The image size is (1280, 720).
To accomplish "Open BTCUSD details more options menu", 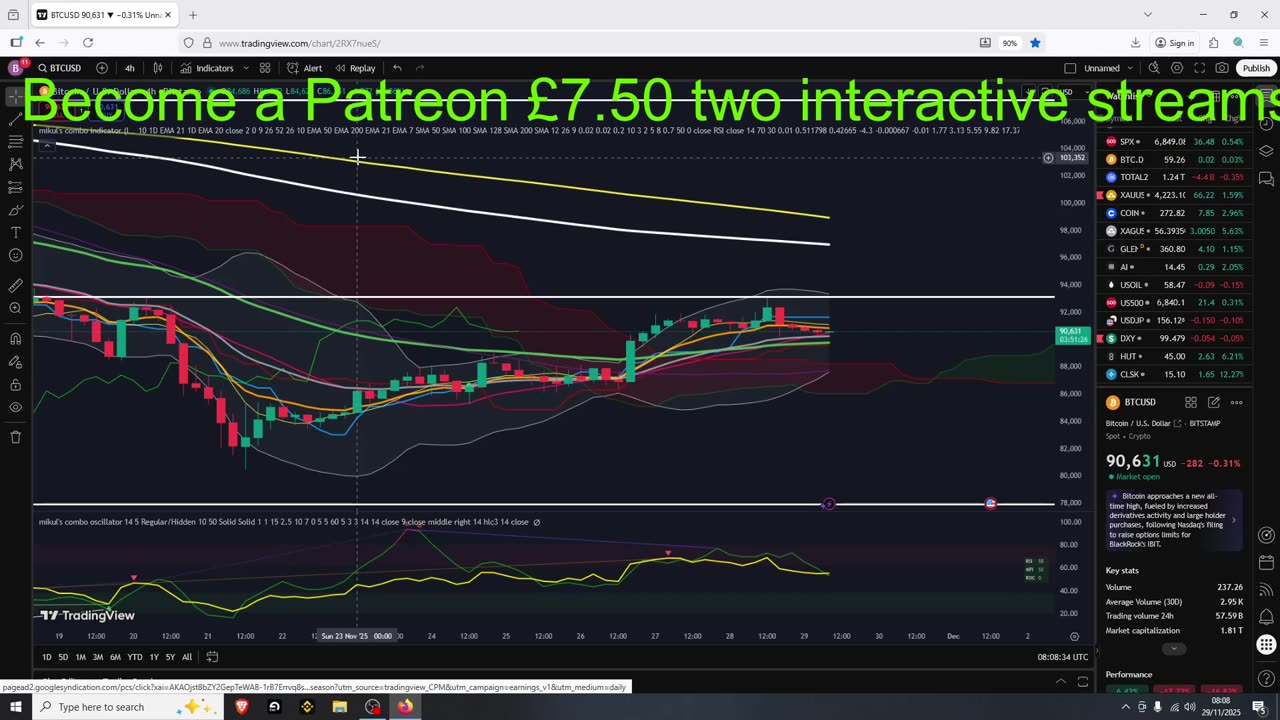I will click(x=1237, y=402).
